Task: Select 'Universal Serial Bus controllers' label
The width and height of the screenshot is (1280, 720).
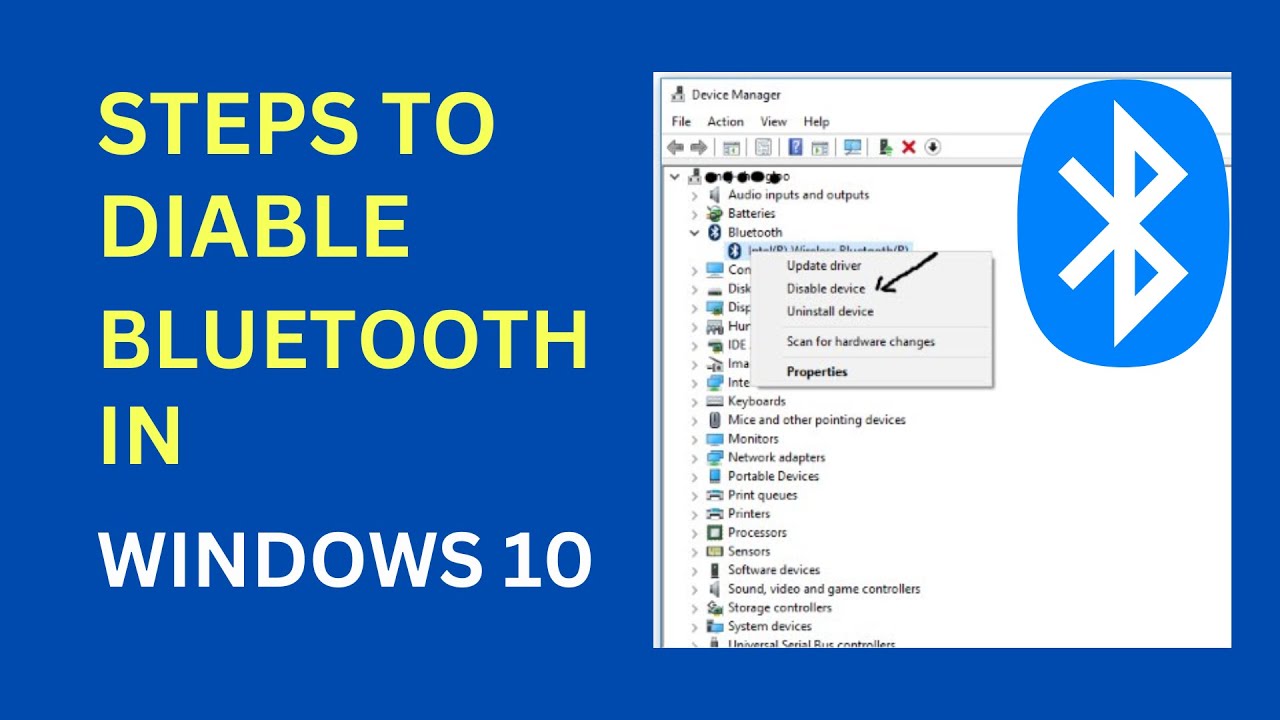Action: tap(811, 644)
